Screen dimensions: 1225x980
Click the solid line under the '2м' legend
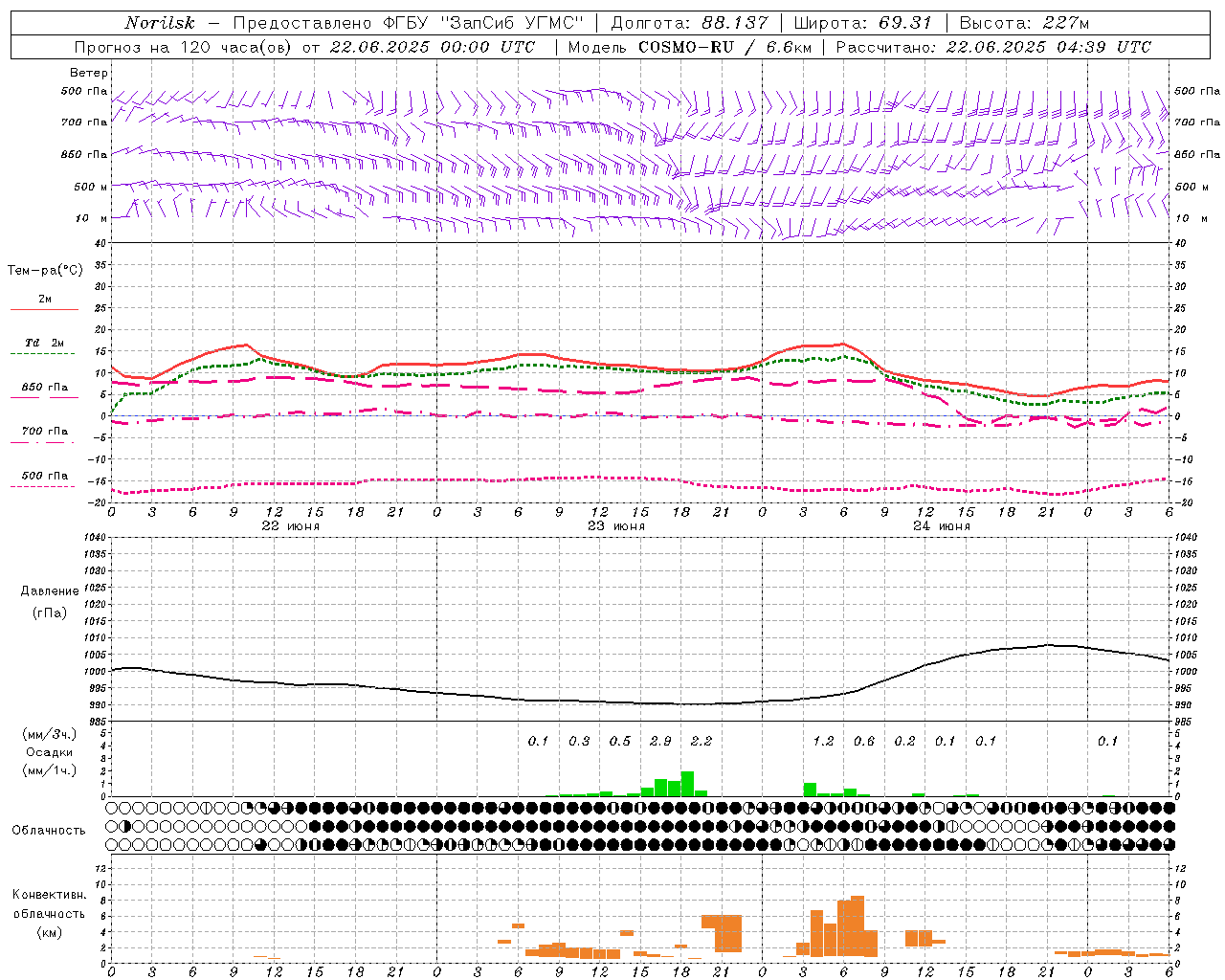43,309
